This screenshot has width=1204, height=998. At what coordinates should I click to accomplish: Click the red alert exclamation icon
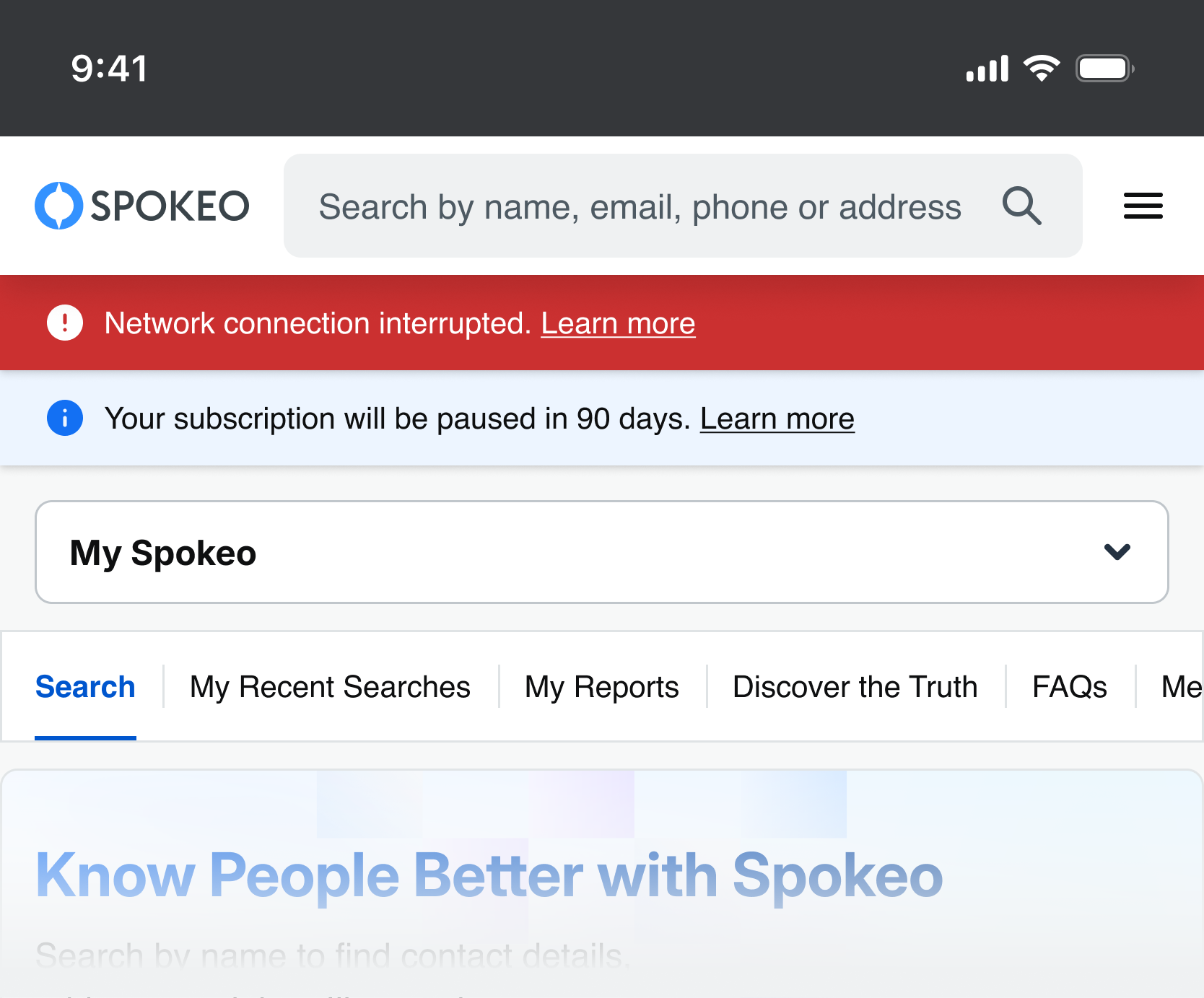point(65,323)
